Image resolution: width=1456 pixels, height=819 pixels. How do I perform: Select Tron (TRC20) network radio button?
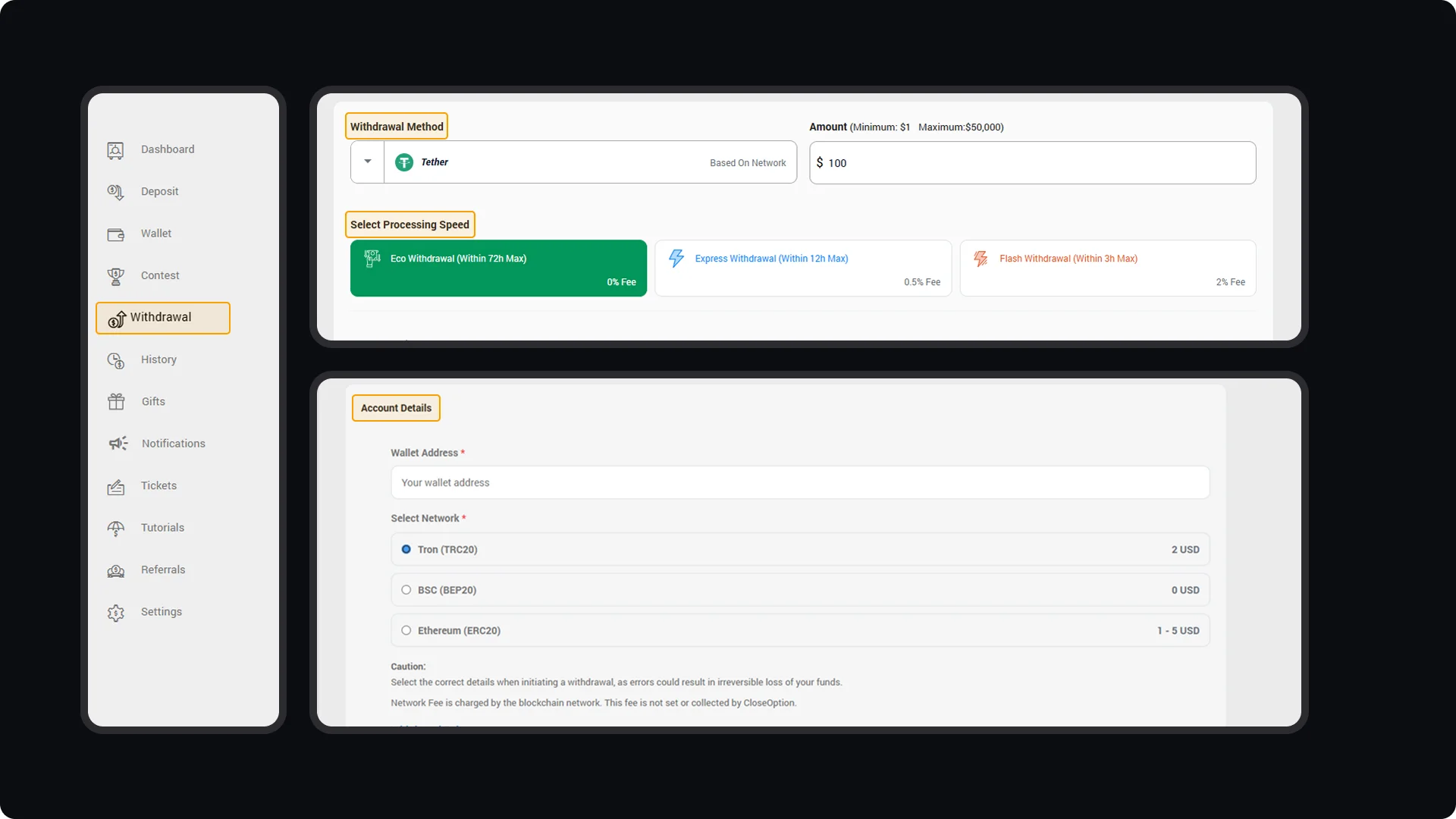[x=406, y=549]
